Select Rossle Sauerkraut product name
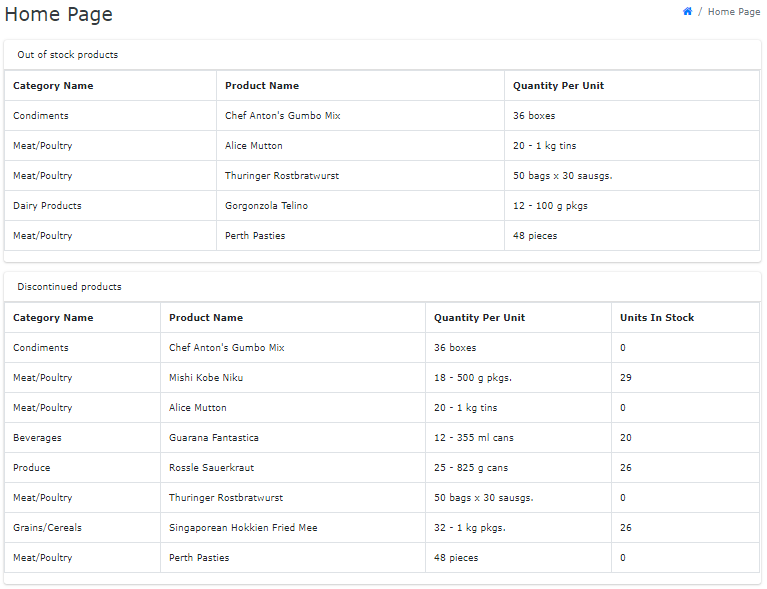The height and width of the screenshot is (589, 767). pos(211,468)
